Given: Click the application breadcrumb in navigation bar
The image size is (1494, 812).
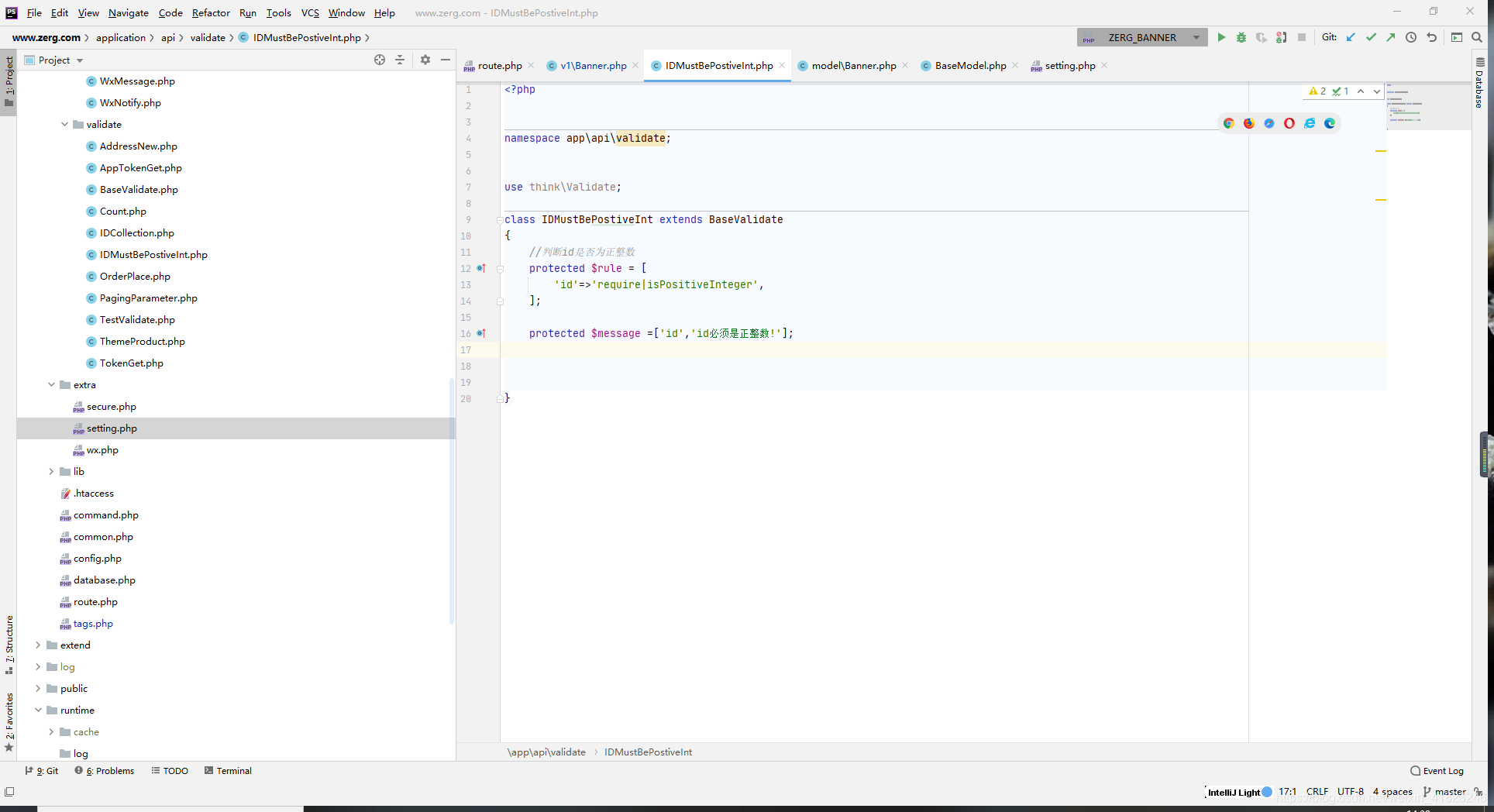Looking at the screenshot, I should tap(121, 37).
